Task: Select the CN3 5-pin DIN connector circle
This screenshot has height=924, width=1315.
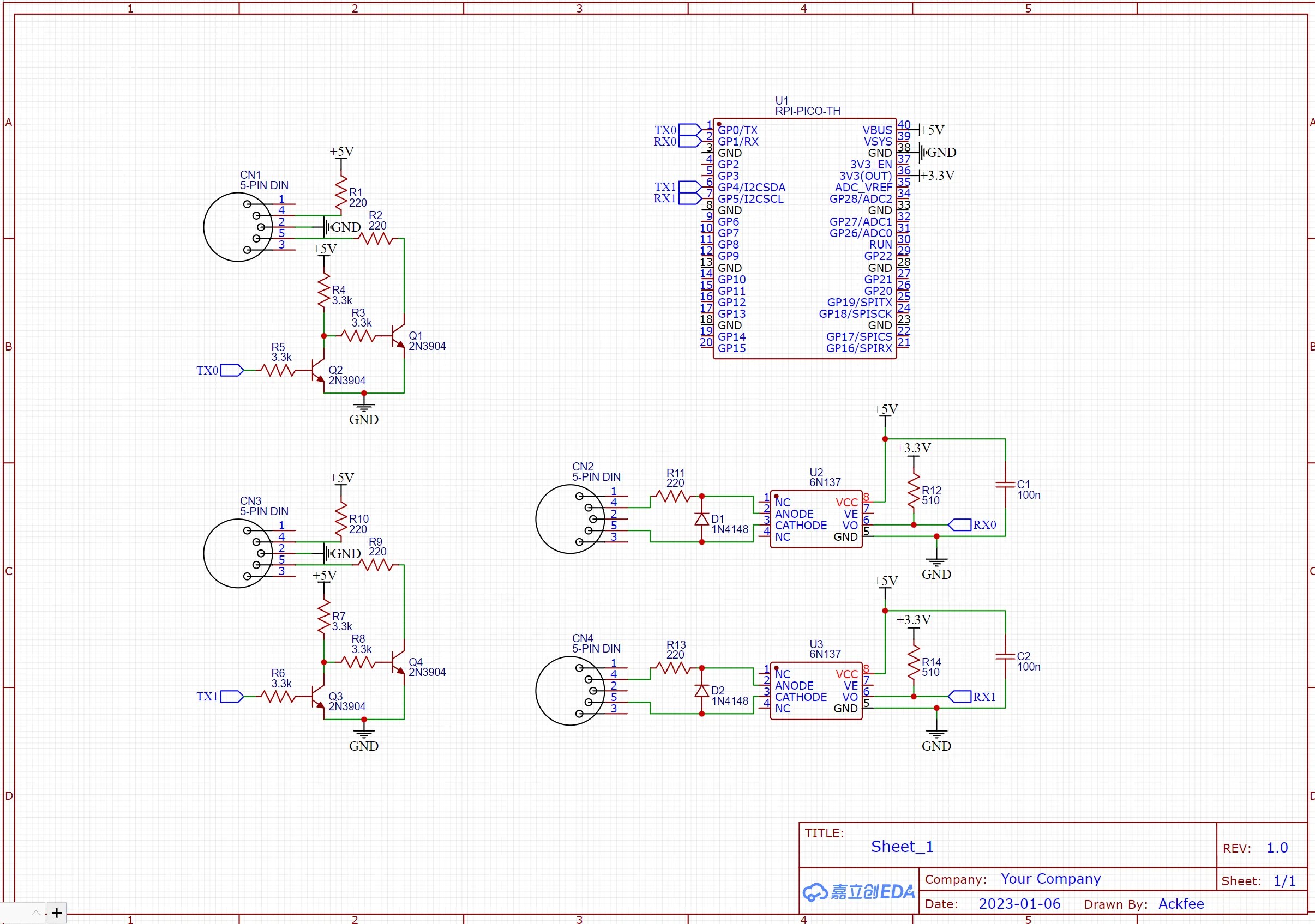Action: 238,554
